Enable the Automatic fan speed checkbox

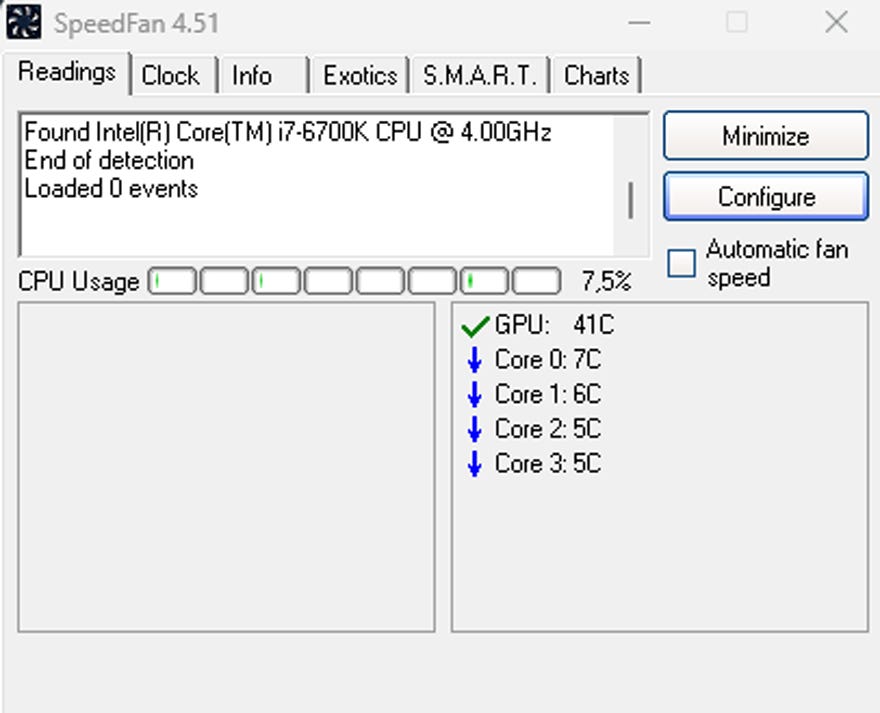tap(682, 263)
